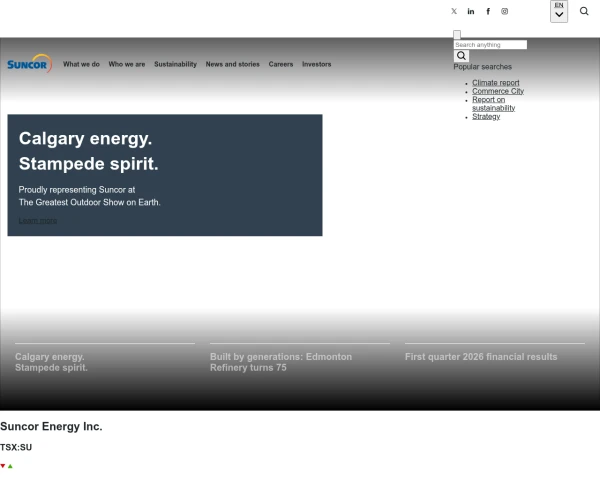Click the magnifier icon in the top bar

tap(584, 11)
